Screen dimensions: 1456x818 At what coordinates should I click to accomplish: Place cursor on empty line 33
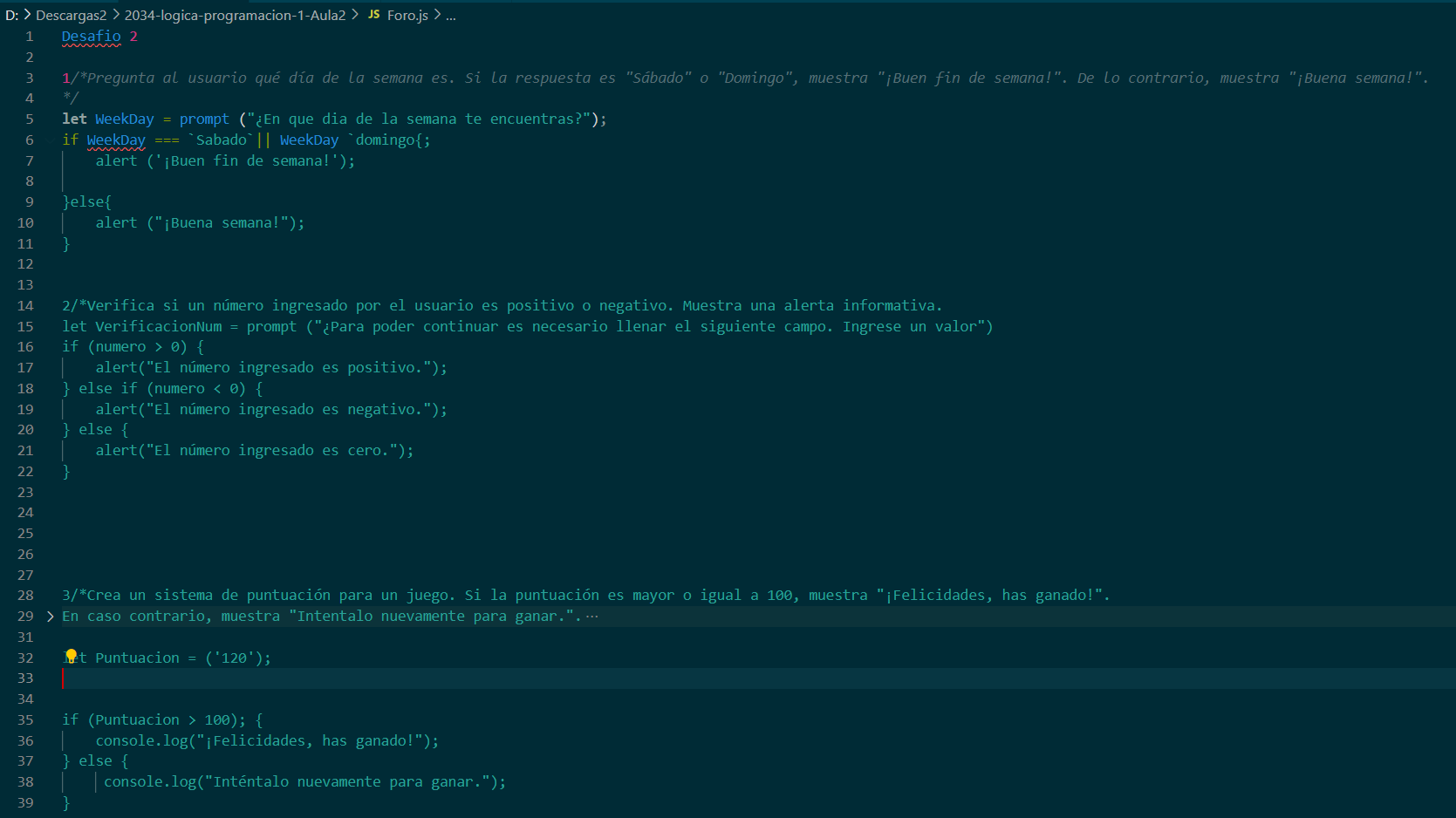click(759, 678)
